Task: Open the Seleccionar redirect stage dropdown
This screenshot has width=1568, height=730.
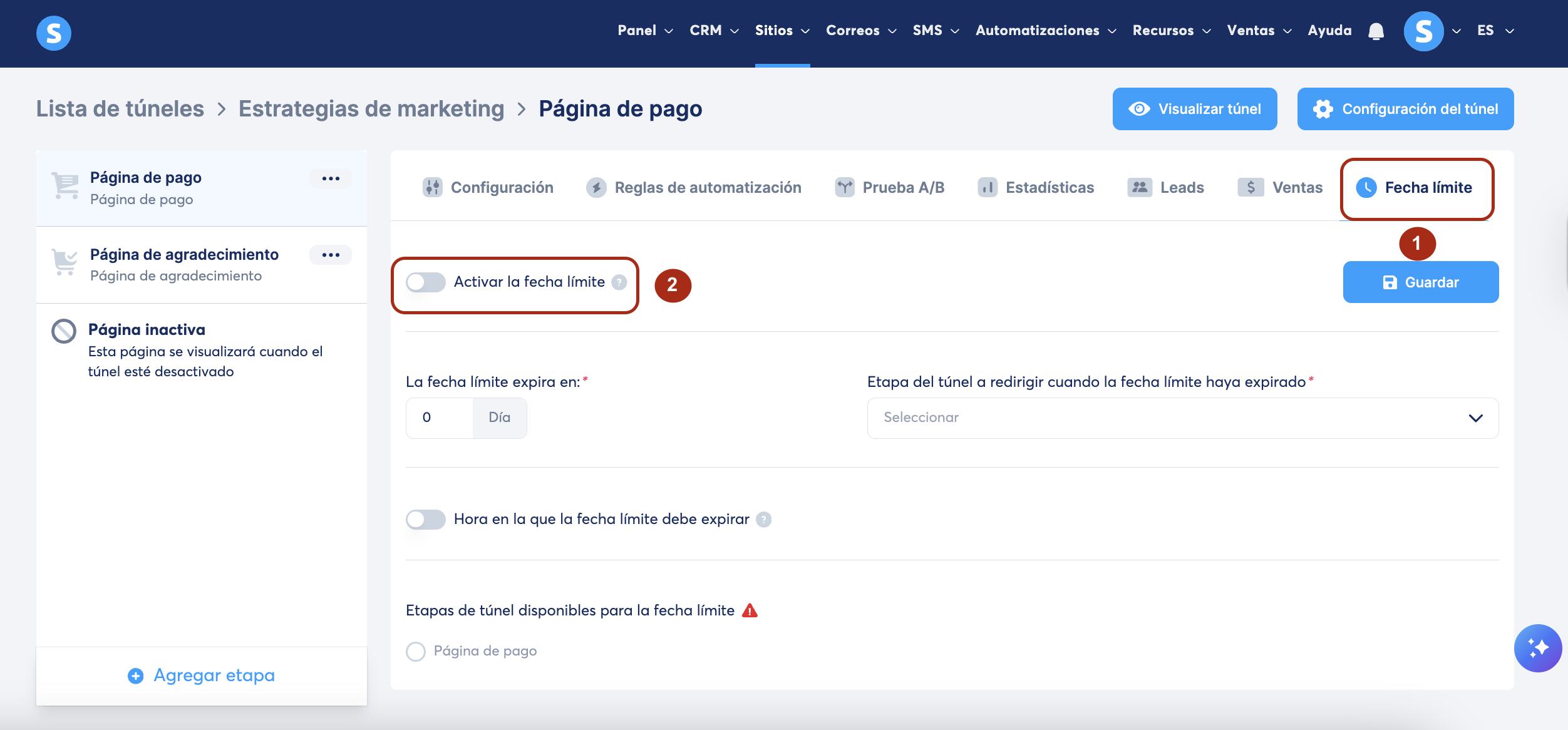Action: click(1182, 418)
